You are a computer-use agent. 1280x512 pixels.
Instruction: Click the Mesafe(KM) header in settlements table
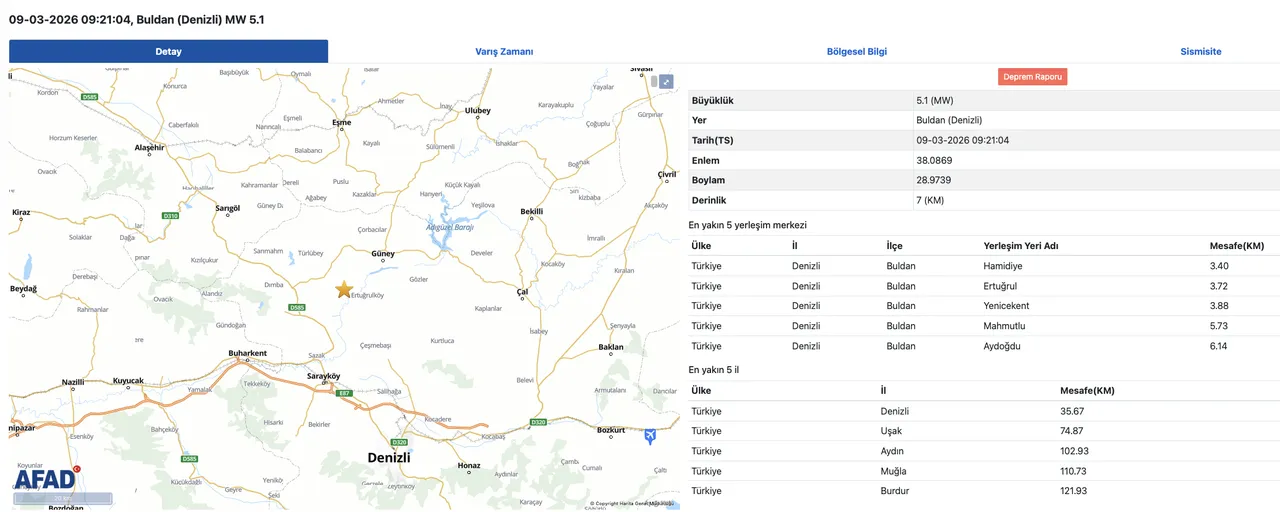click(1236, 246)
